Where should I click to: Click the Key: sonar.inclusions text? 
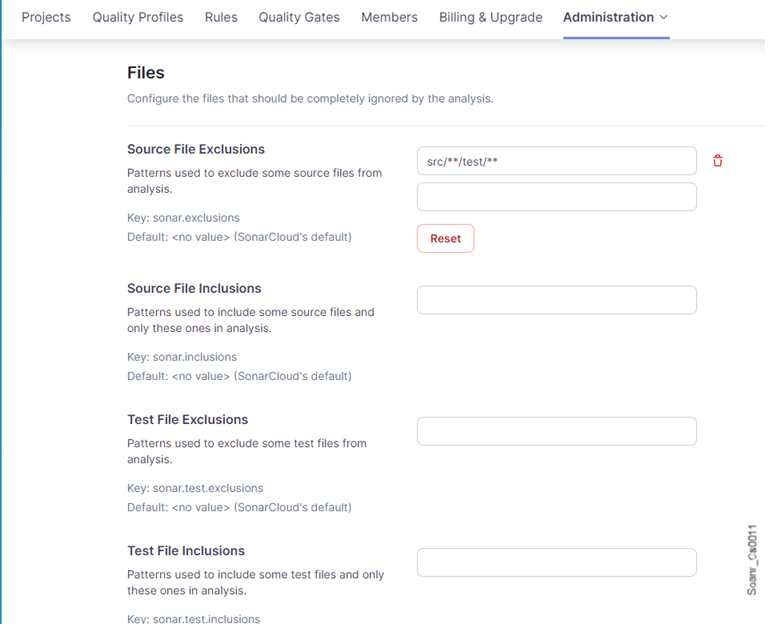point(182,357)
